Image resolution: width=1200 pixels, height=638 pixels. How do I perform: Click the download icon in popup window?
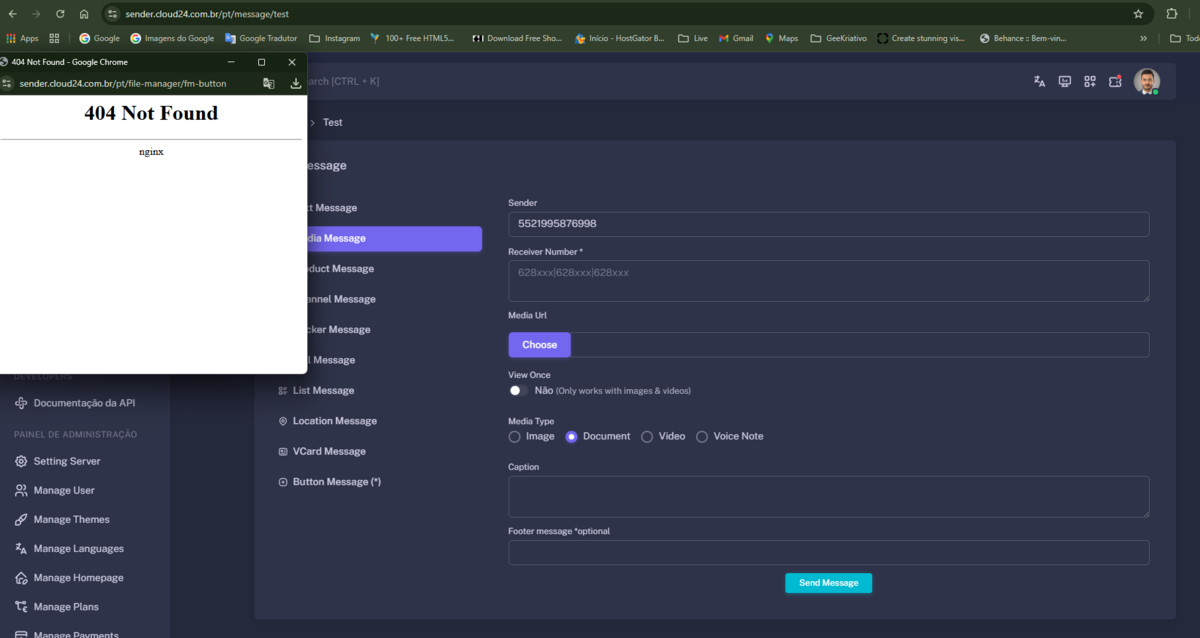[x=296, y=84]
